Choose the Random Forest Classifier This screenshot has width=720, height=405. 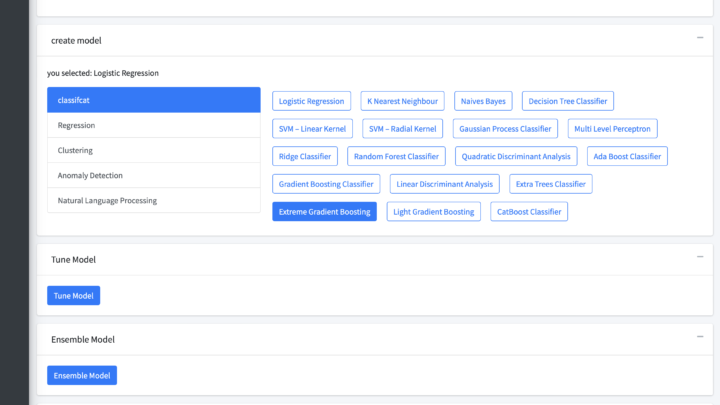[x=396, y=156]
